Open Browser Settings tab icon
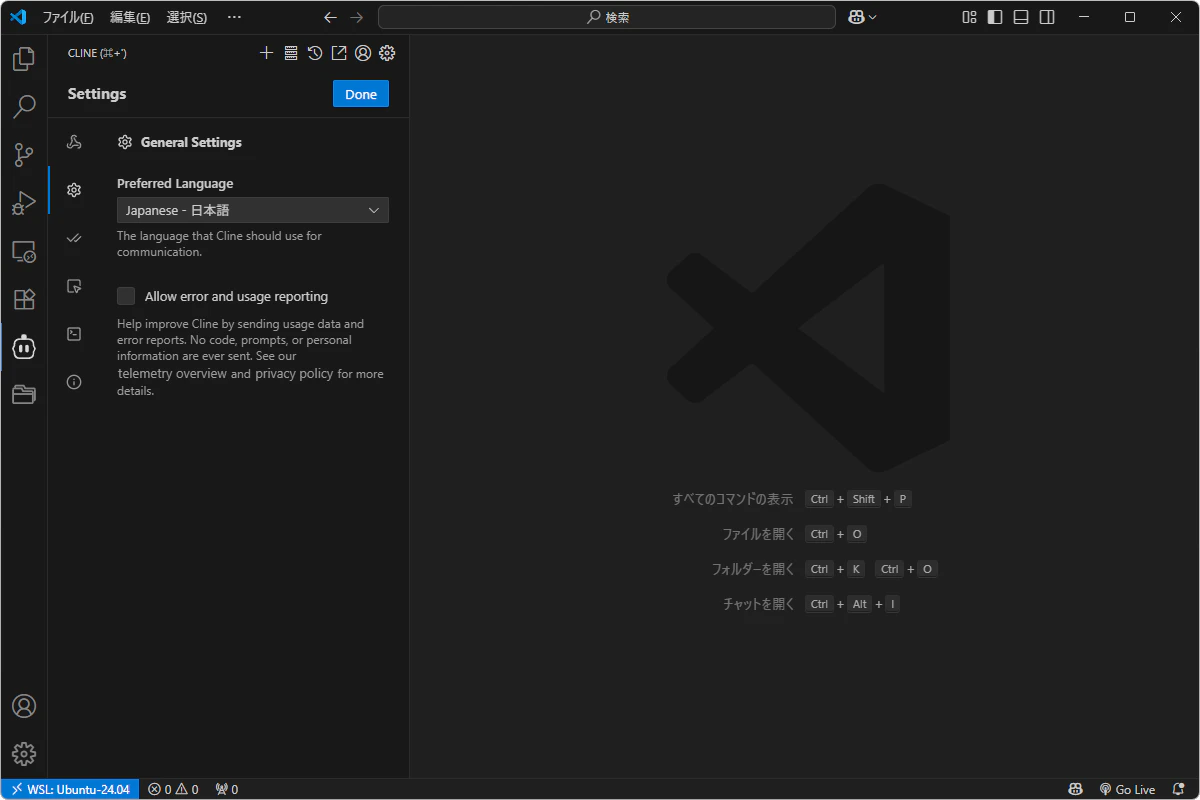This screenshot has width=1200, height=800. (x=74, y=286)
